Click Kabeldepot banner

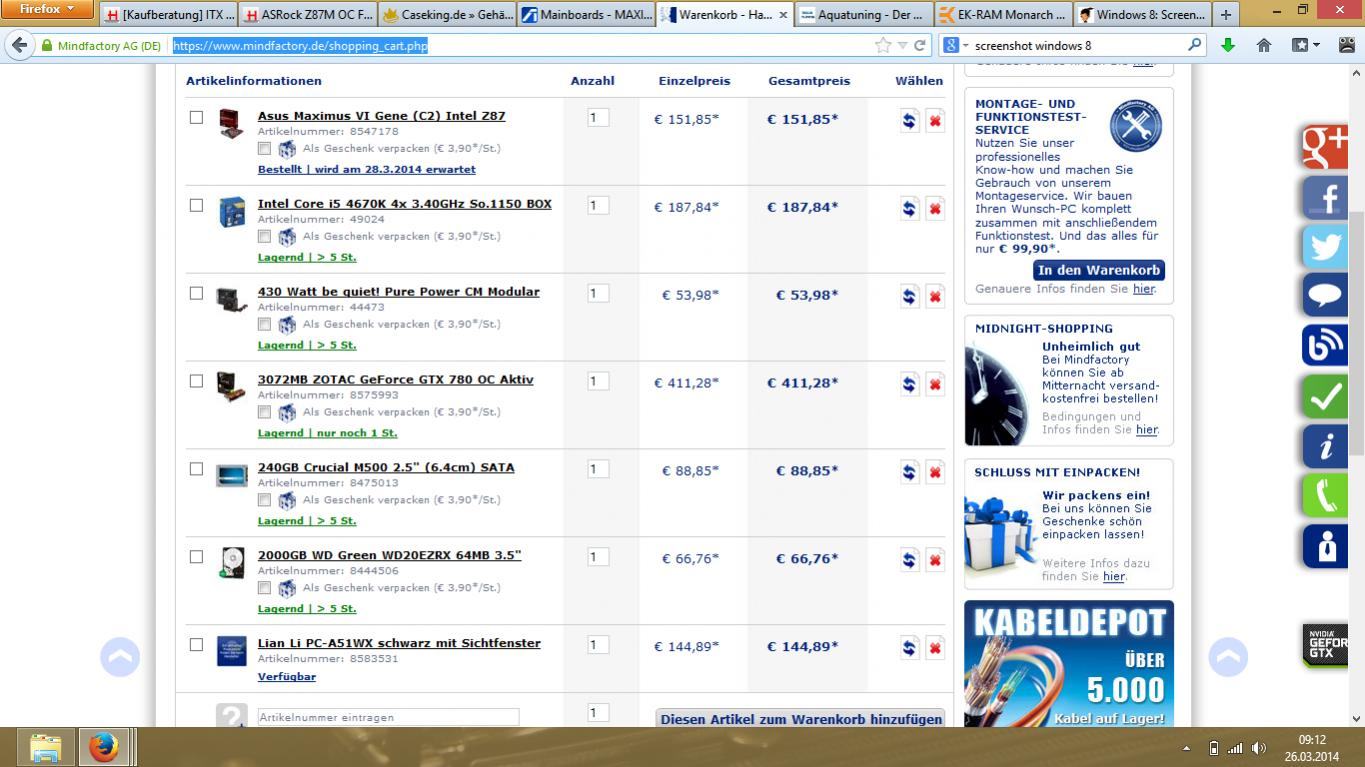pos(1069,664)
